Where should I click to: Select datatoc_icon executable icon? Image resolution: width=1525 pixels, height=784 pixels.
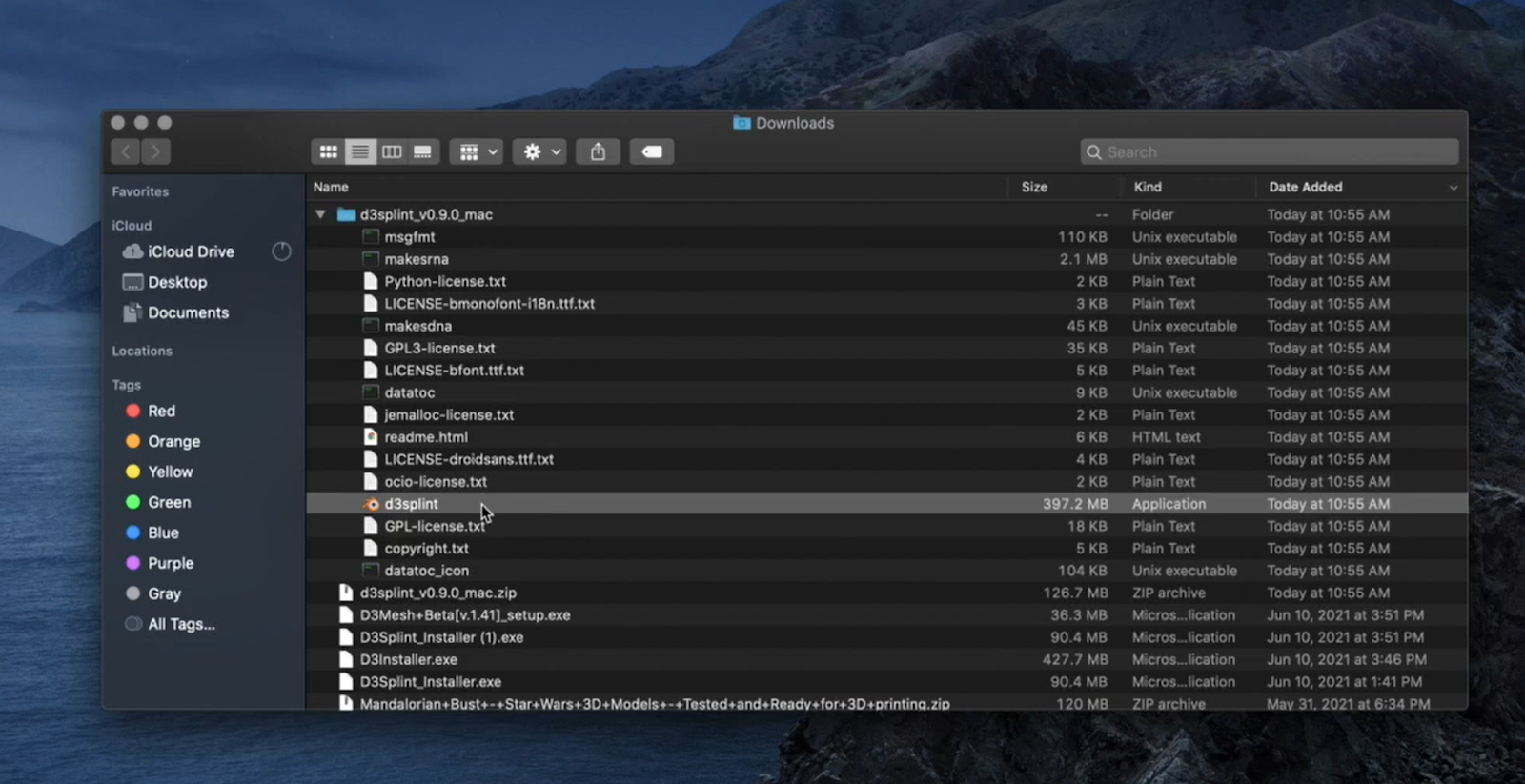coord(371,571)
